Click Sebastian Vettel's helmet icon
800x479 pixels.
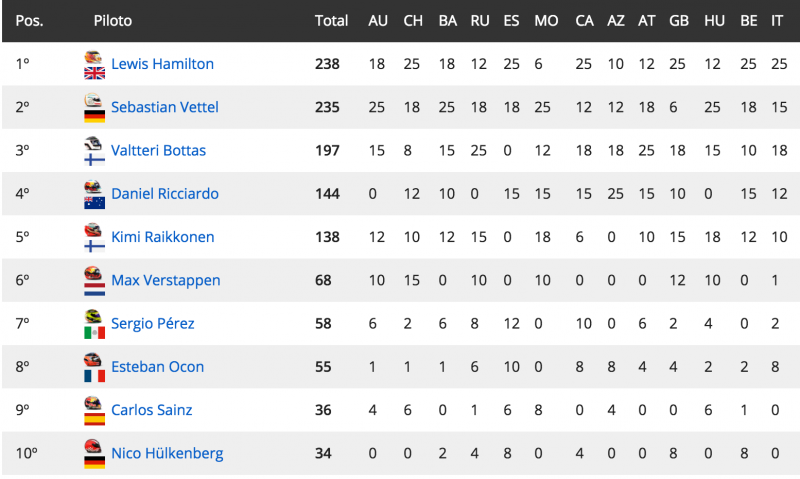click(x=93, y=100)
